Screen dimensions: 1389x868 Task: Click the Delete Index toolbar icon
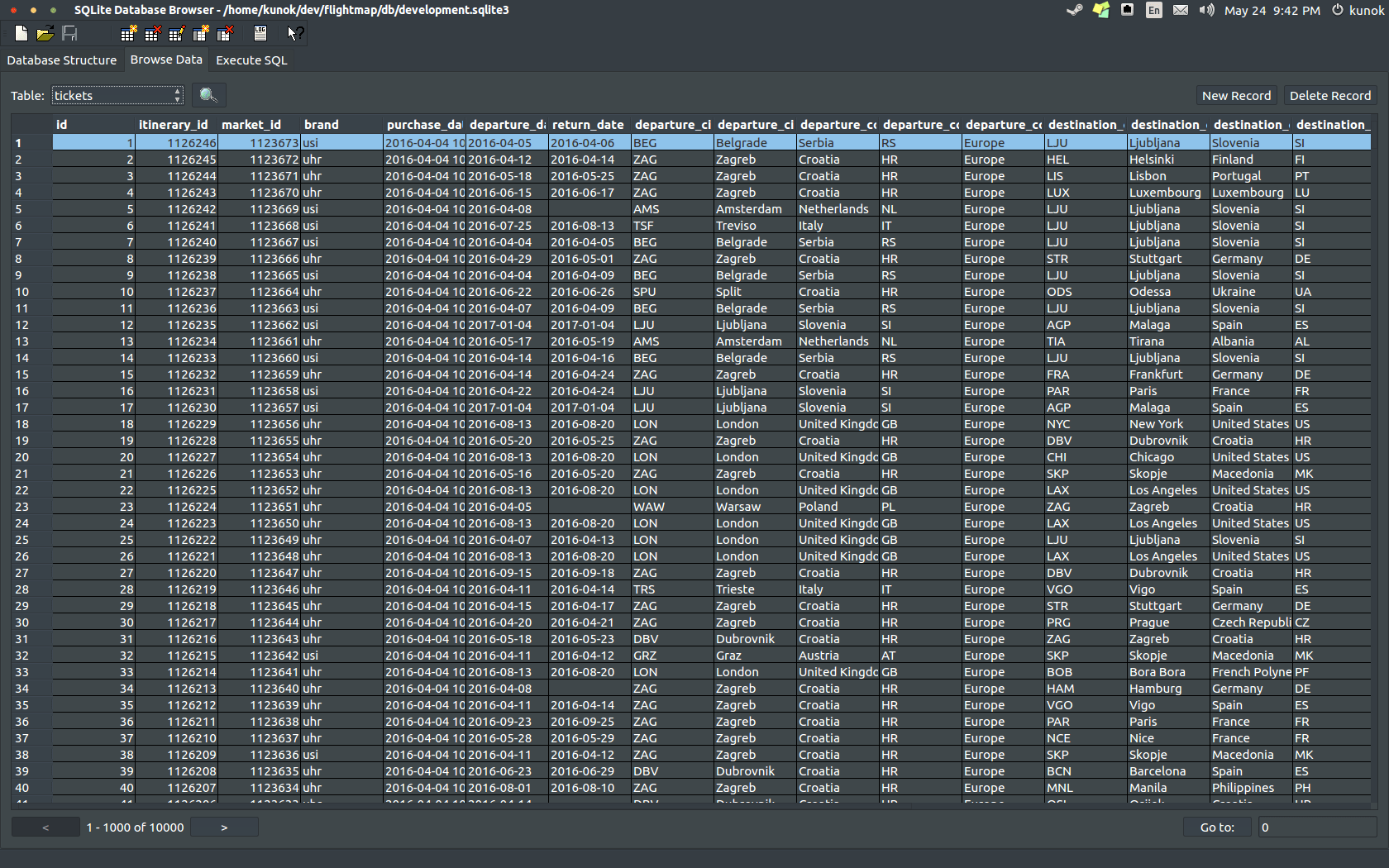pos(225,33)
